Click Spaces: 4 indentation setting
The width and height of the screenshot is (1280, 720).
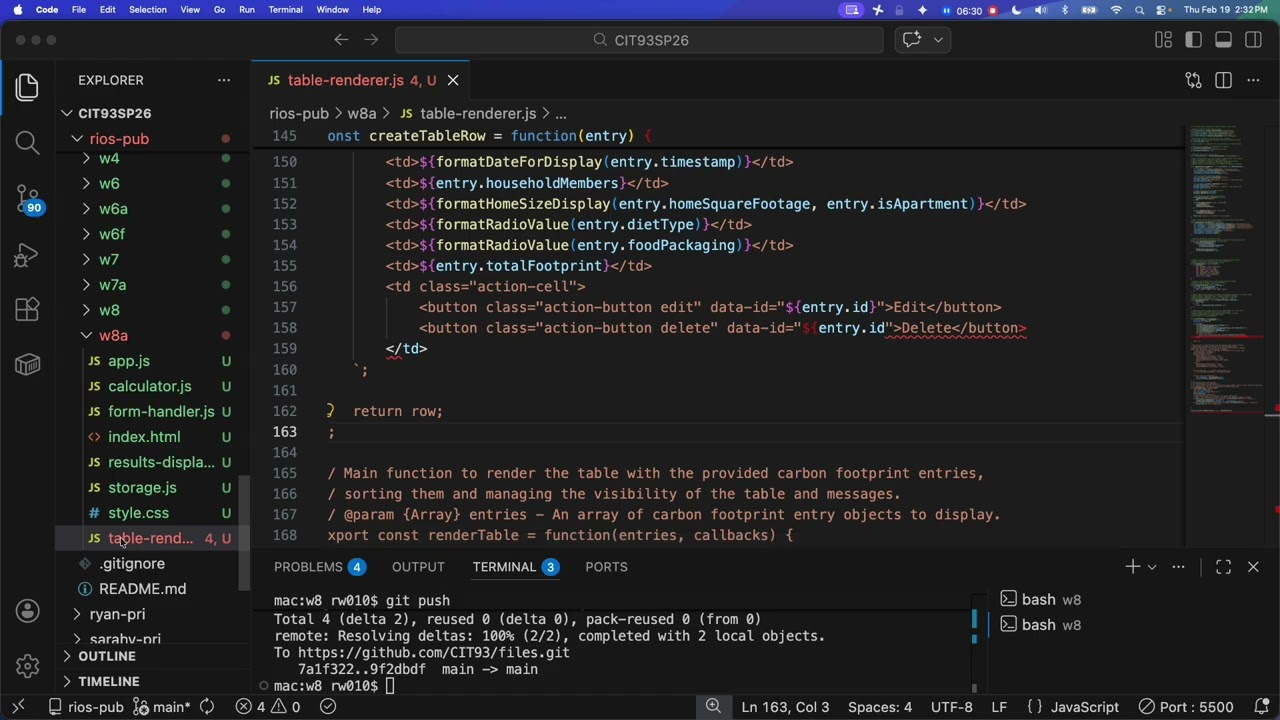(880, 707)
